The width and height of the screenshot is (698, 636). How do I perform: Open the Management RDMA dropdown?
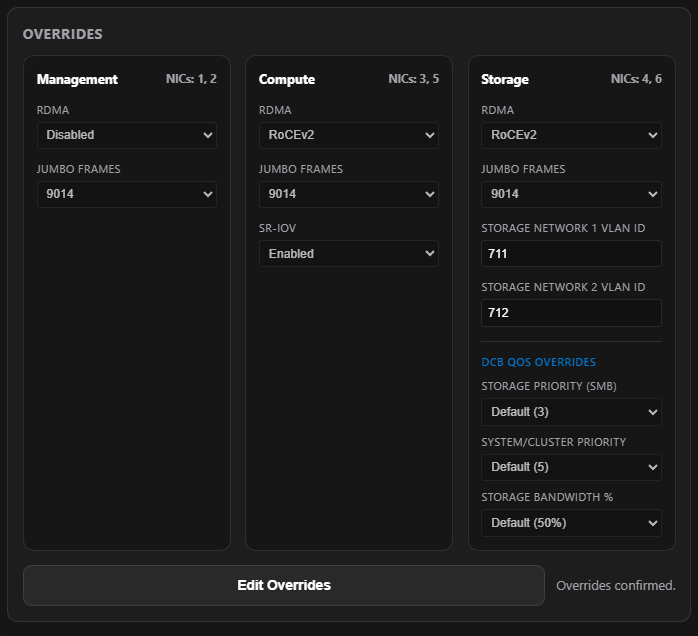tap(126, 135)
